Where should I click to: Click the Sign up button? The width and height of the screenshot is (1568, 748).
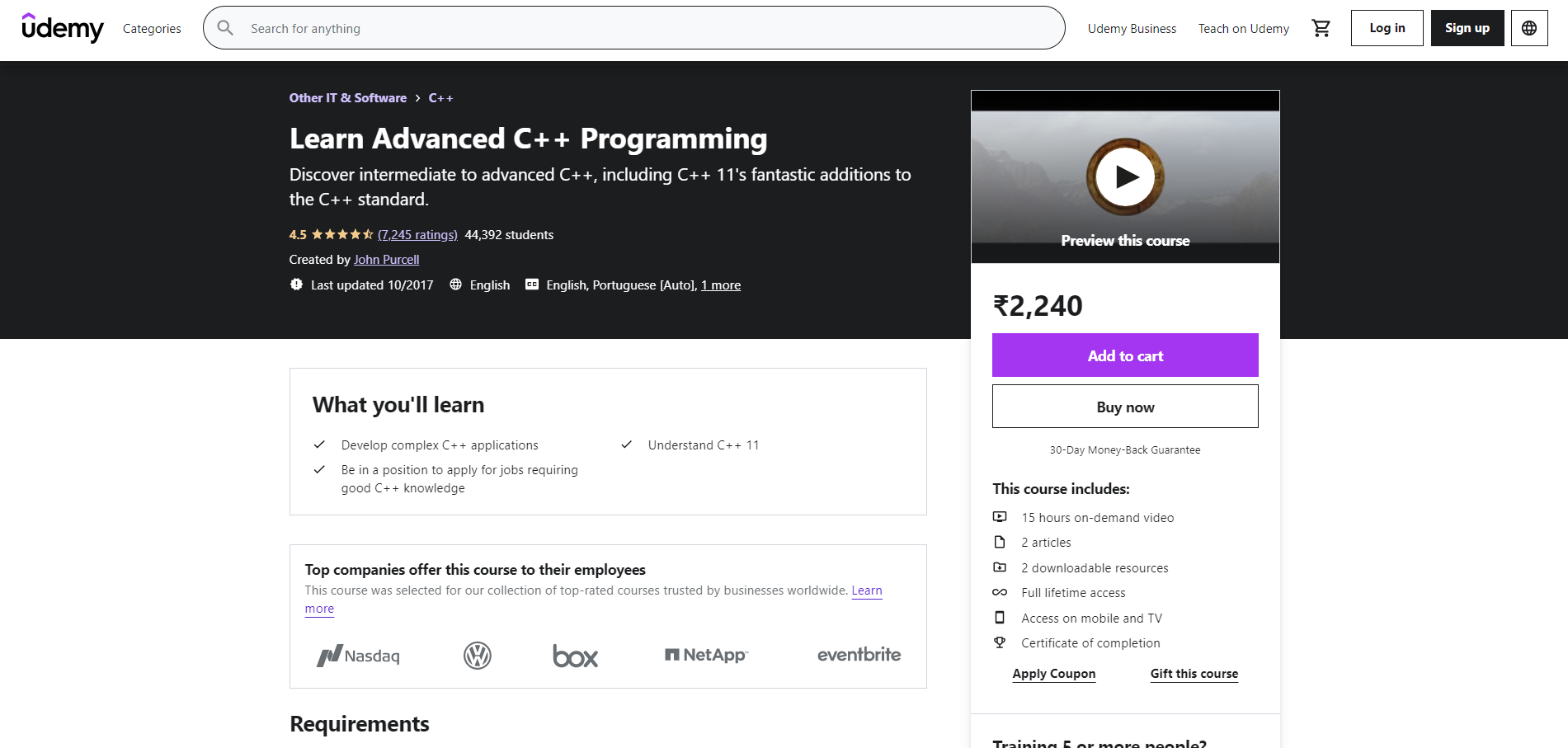tap(1467, 28)
